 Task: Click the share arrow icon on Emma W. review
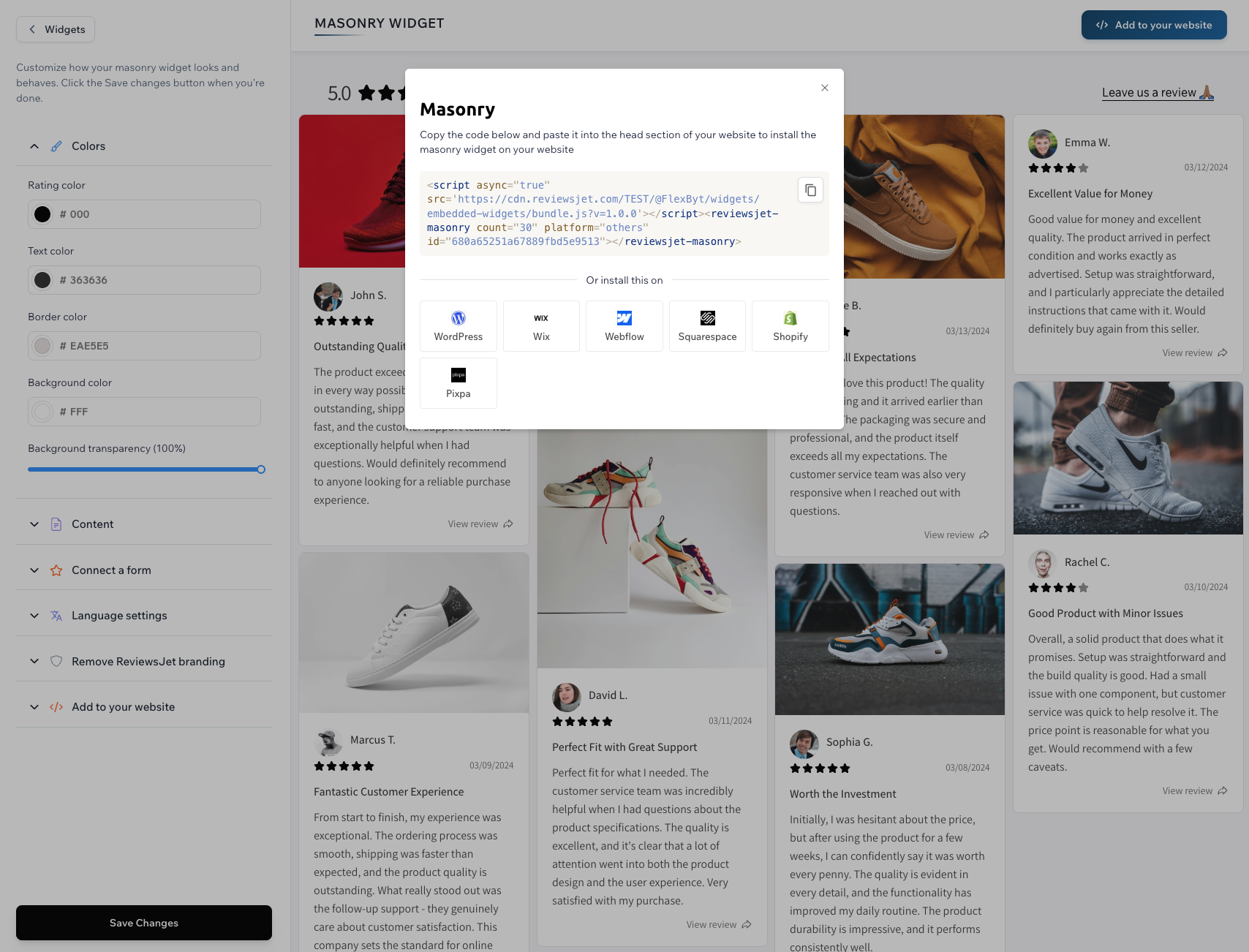click(x=1223, y=353)
